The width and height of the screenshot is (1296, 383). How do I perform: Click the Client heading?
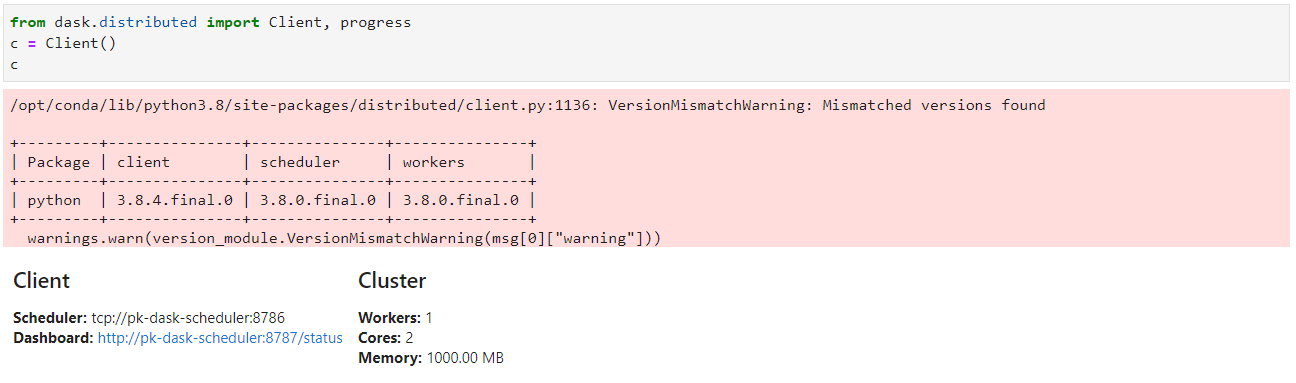pos(42,281)
